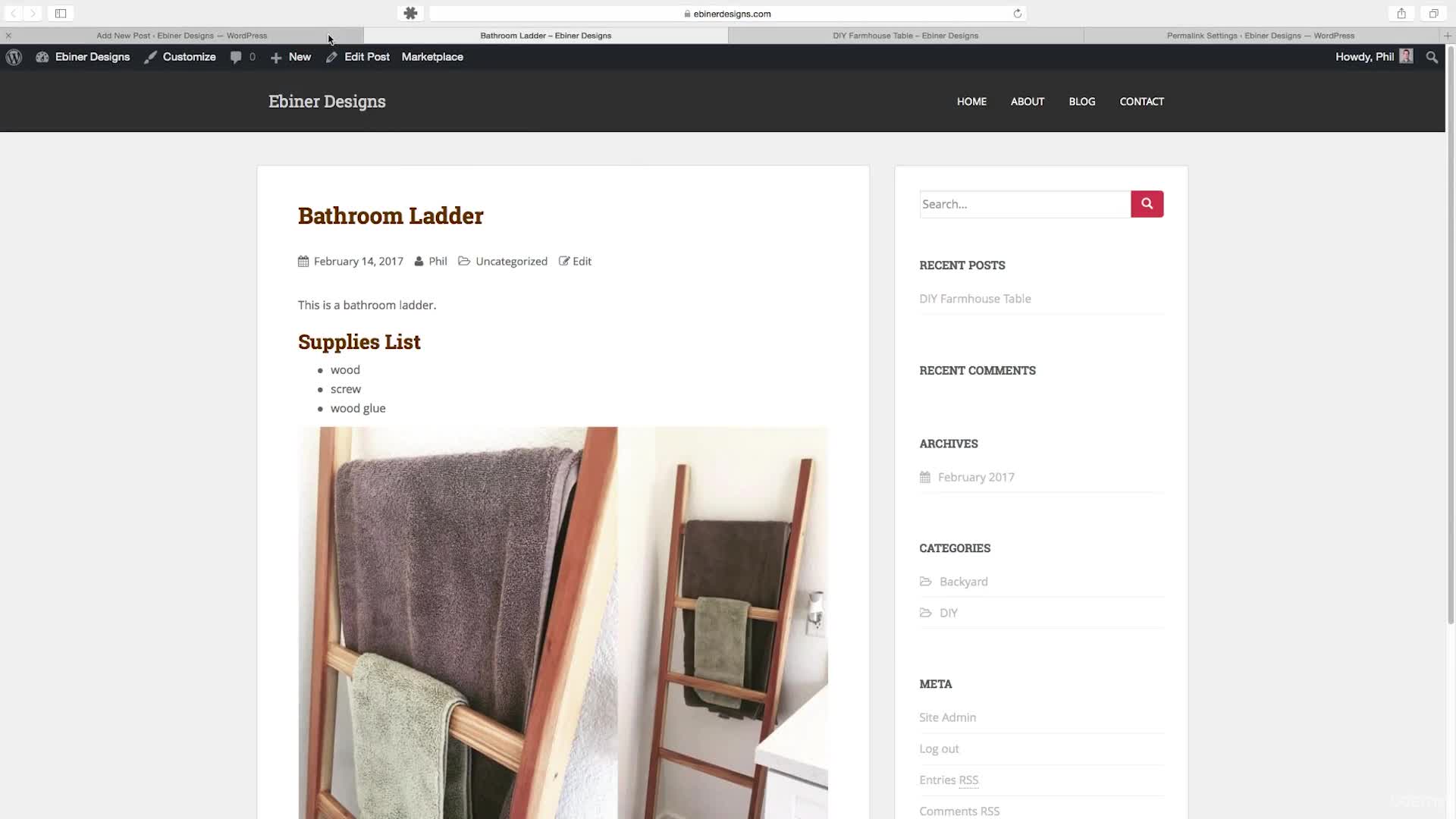
Task: Open the Howdy, Phil account menu
Action: coord(1374,57)
